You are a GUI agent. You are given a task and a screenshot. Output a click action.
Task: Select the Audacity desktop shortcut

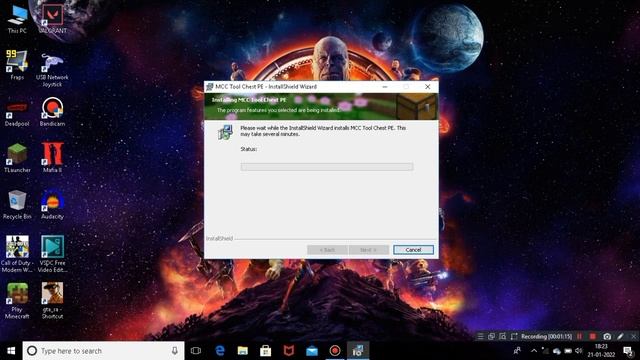[x=52, y=205]
